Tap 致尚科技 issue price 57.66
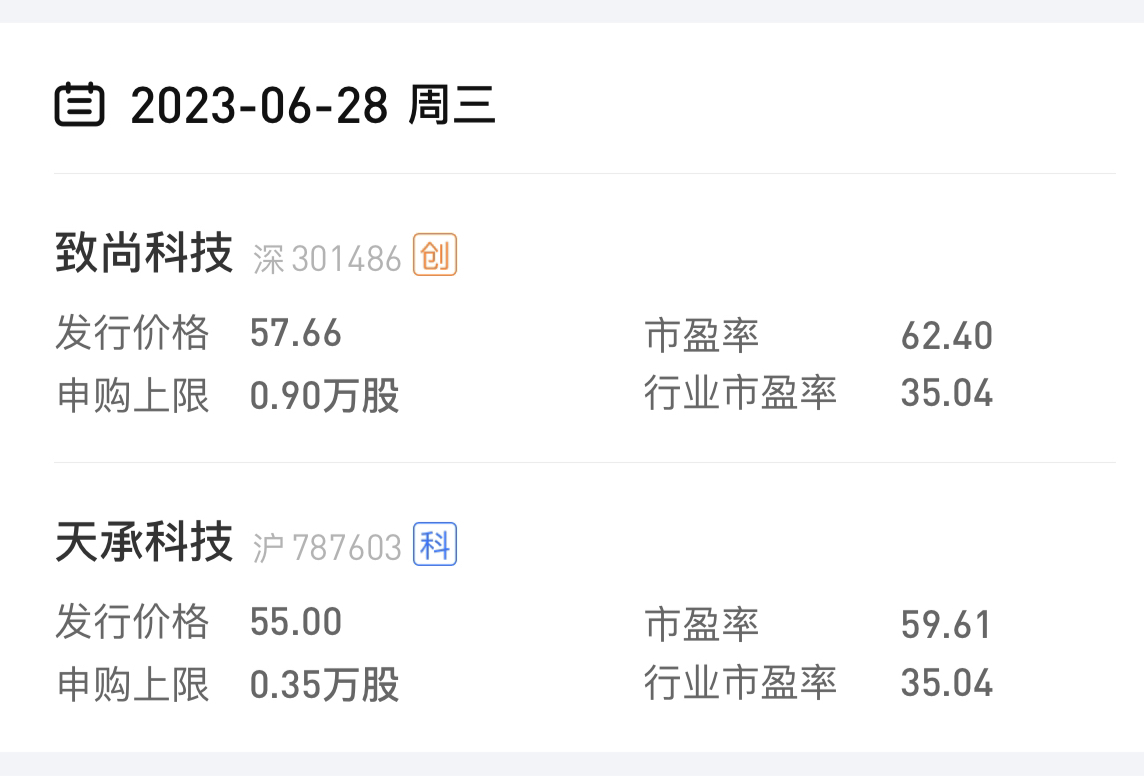Image resolution: width=1144 pixels, height=776 pixels. pos(295,333)
